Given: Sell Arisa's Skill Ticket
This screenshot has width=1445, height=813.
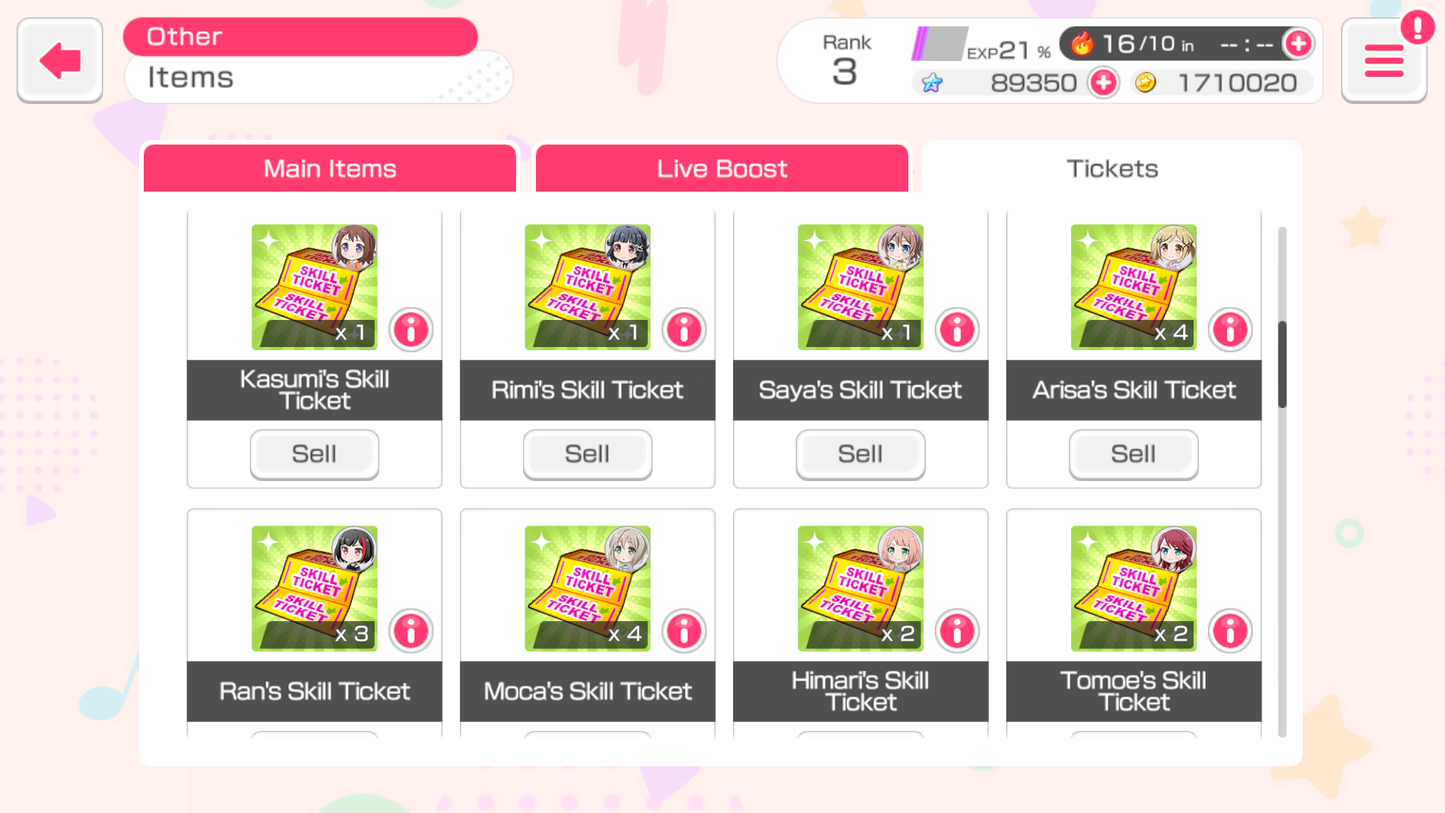Looking at the screenshot, I should (1133, 454).
